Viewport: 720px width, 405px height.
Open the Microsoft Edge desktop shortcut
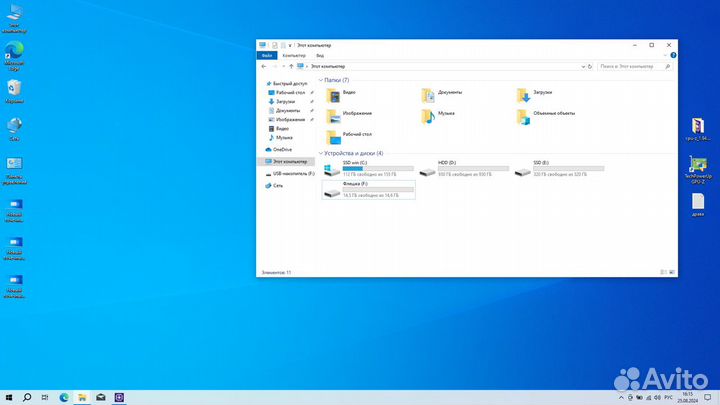[x=14, y=56]
